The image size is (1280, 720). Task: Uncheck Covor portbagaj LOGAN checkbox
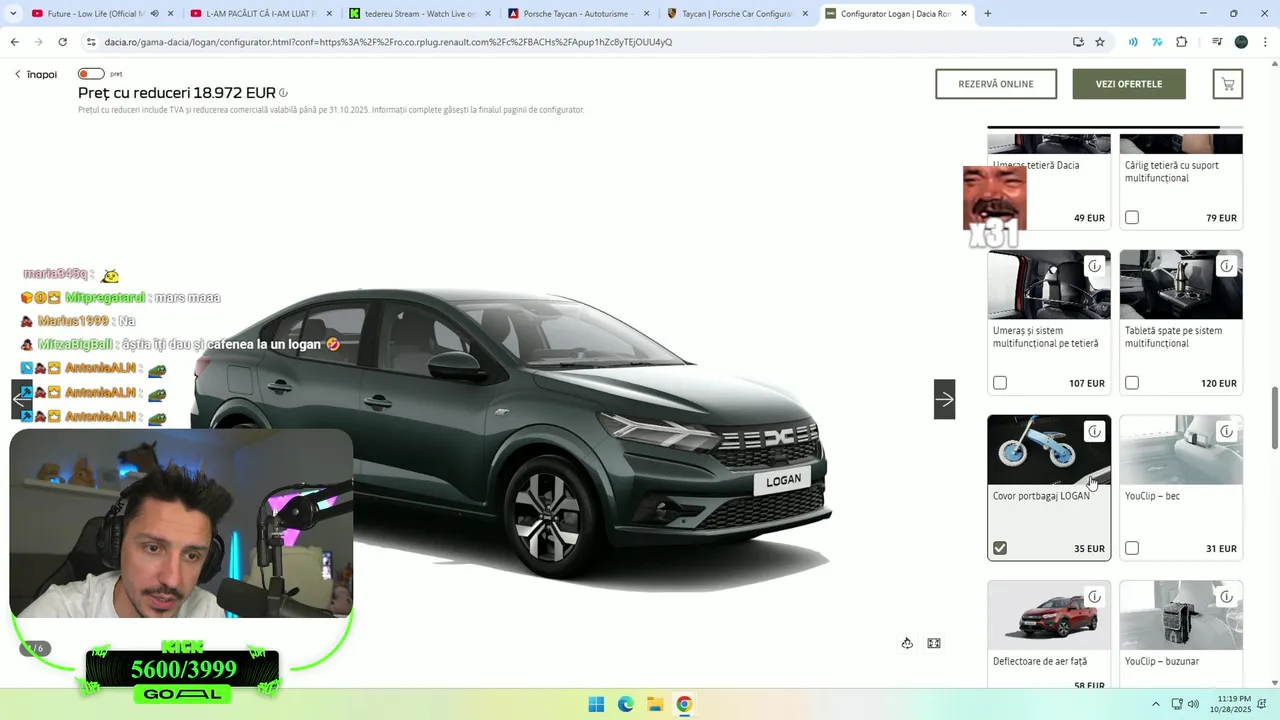pos(1000,548)
